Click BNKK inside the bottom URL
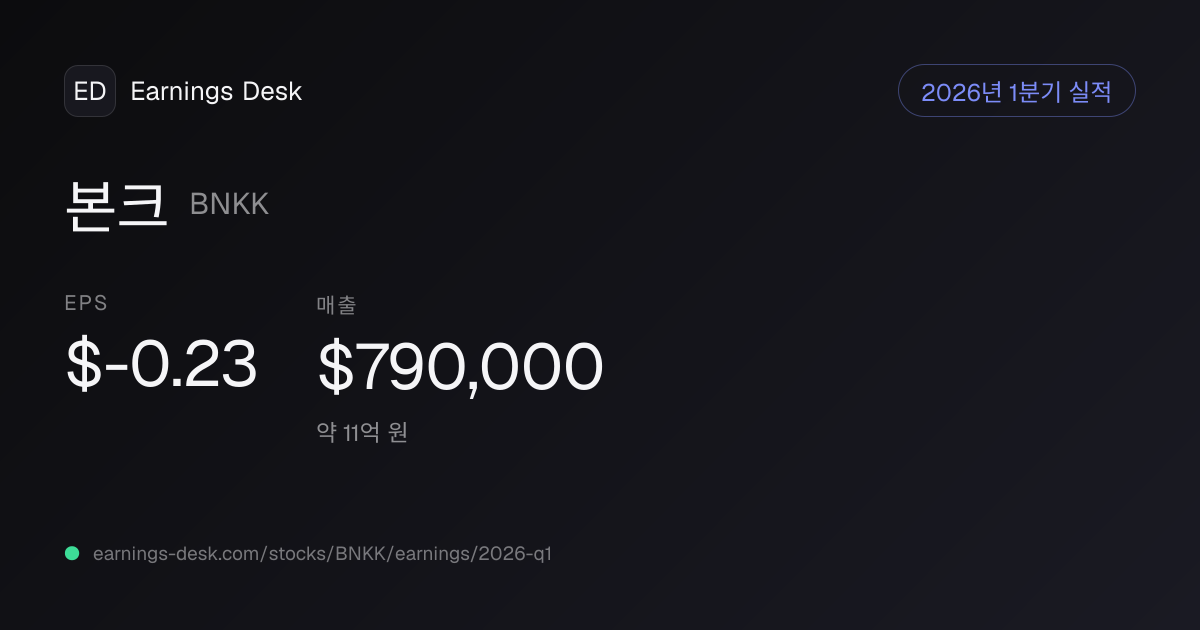The height and width of the screenshot is (630, 1200). [x=350, y=553]
